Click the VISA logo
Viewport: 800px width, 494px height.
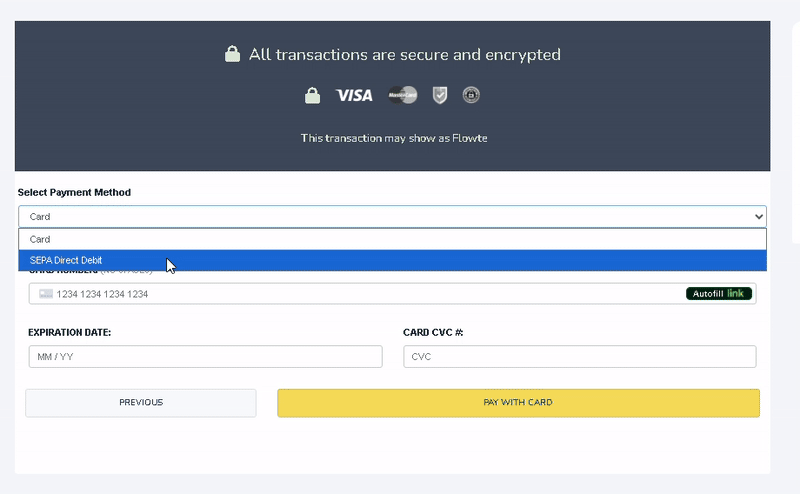354,95
